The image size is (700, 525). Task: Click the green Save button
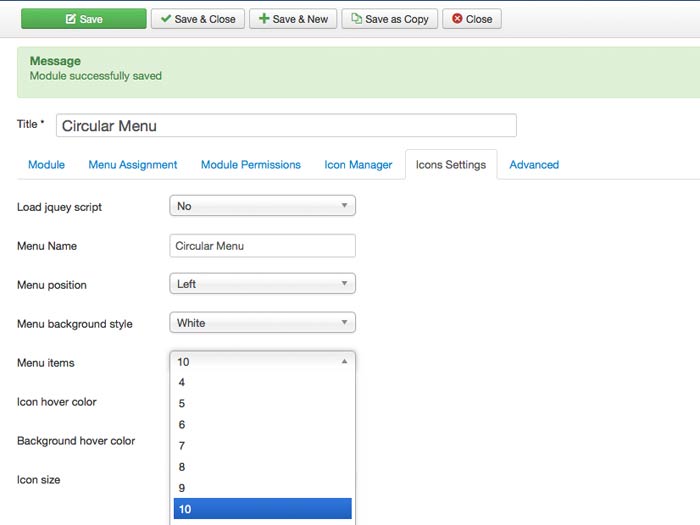click(83, 19)
